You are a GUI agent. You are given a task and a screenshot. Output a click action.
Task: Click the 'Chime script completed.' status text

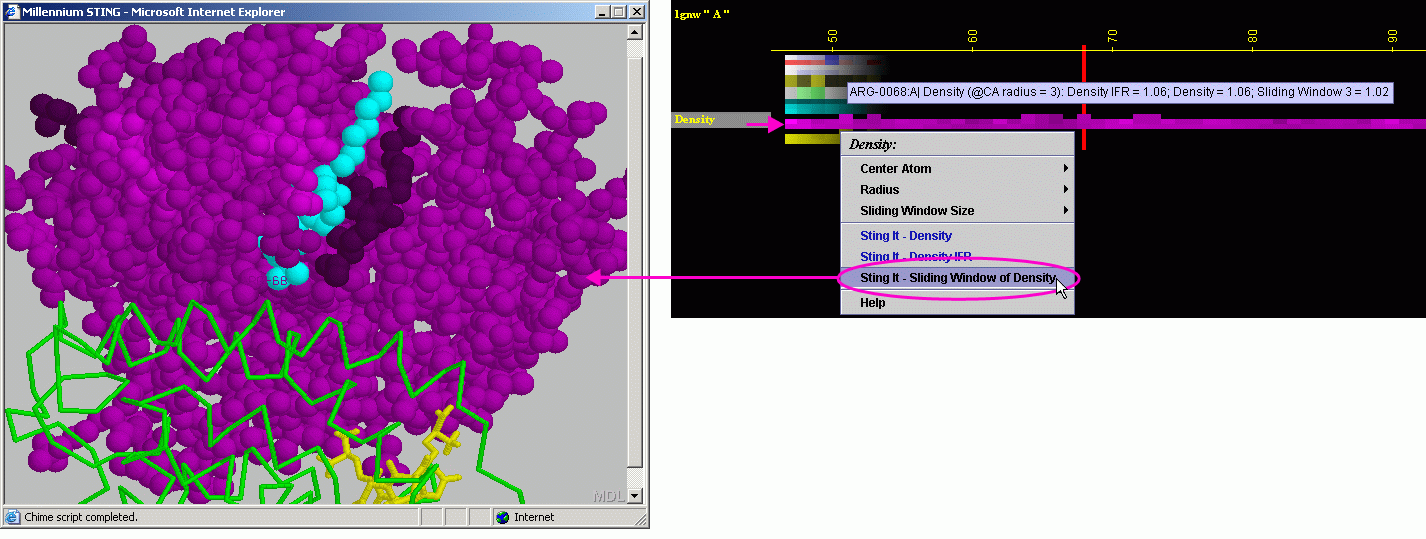[81, 517]
